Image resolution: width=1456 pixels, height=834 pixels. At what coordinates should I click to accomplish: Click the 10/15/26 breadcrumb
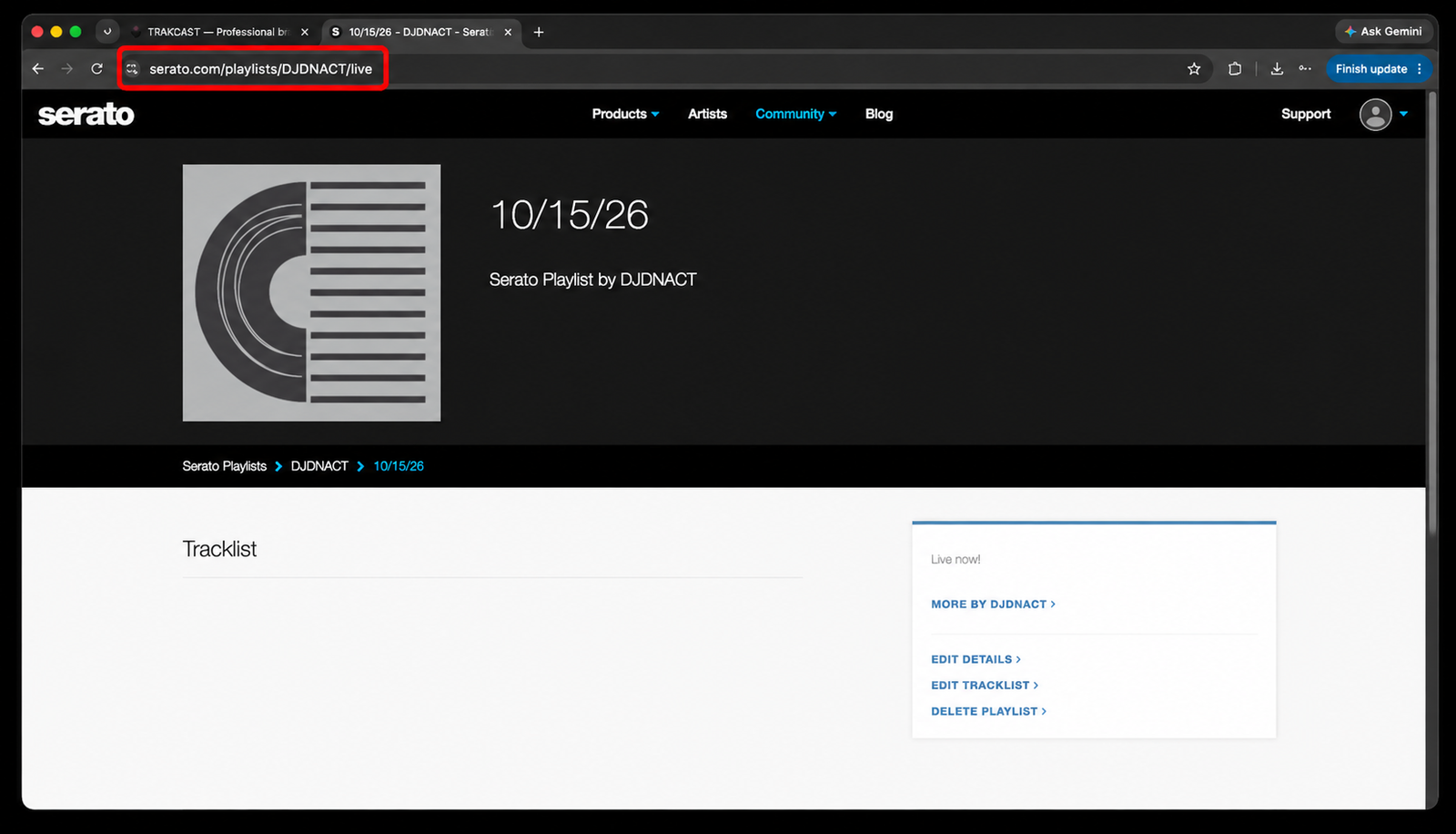399,465
